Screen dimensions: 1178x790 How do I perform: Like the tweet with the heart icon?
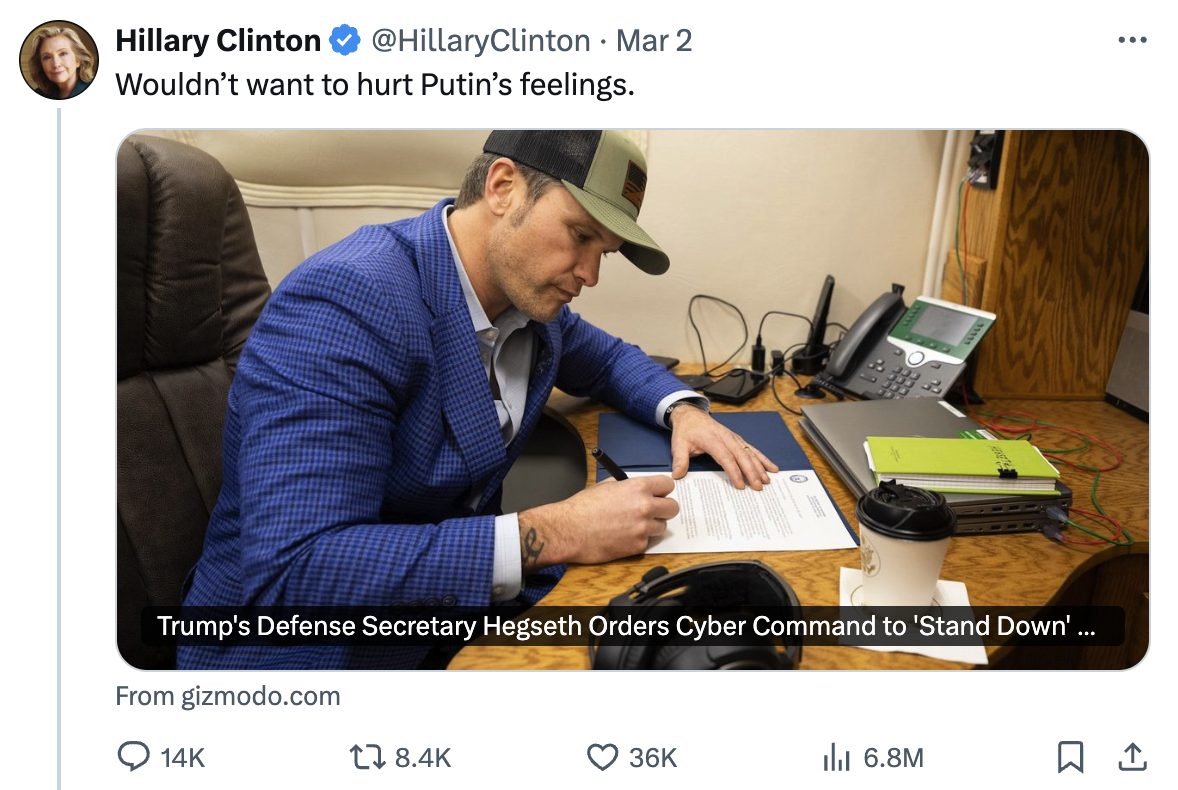pos(602,758)
